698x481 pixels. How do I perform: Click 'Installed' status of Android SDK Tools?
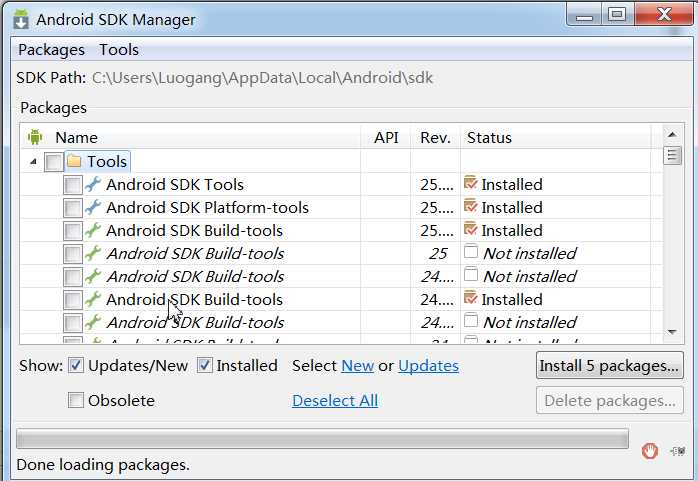coord(512,185)
